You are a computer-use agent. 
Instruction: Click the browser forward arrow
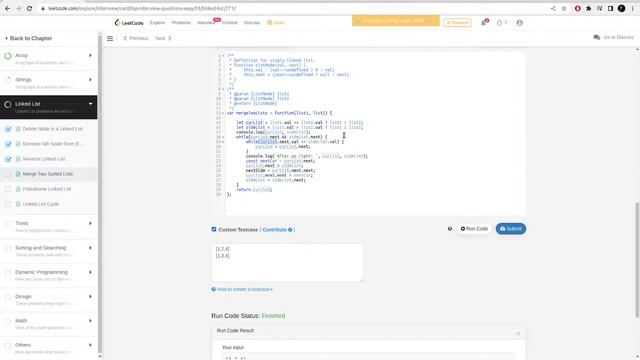(18, 8)
